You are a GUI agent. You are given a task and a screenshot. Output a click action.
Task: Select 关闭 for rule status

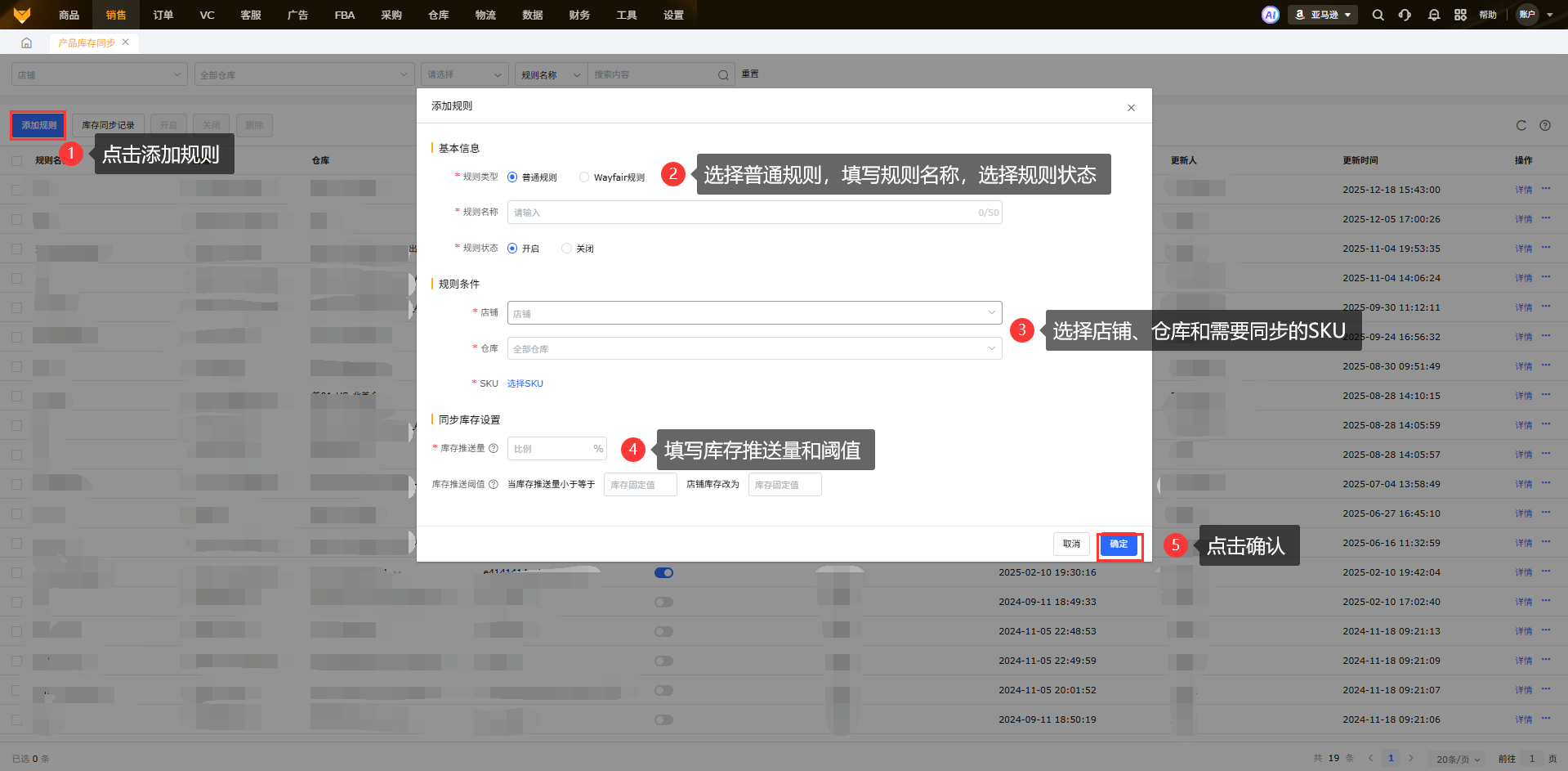[566, 249]
